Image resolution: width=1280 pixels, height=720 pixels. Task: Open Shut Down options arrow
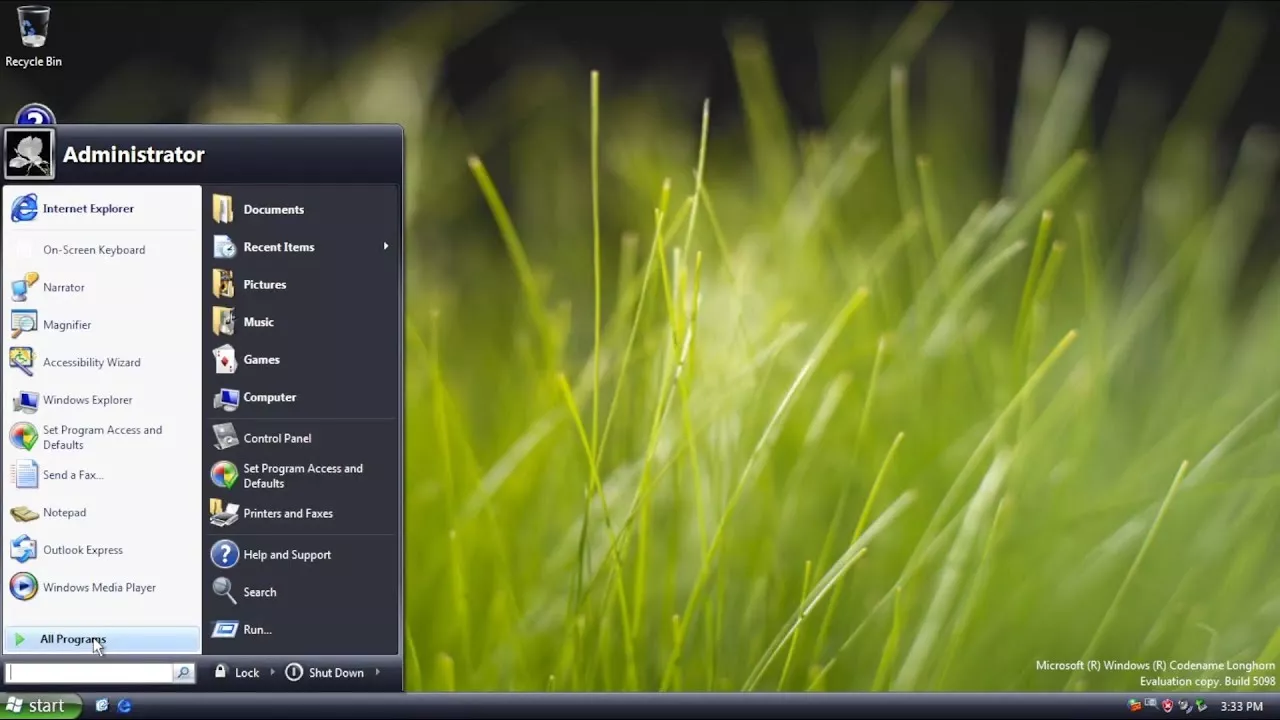pos(377,673)
